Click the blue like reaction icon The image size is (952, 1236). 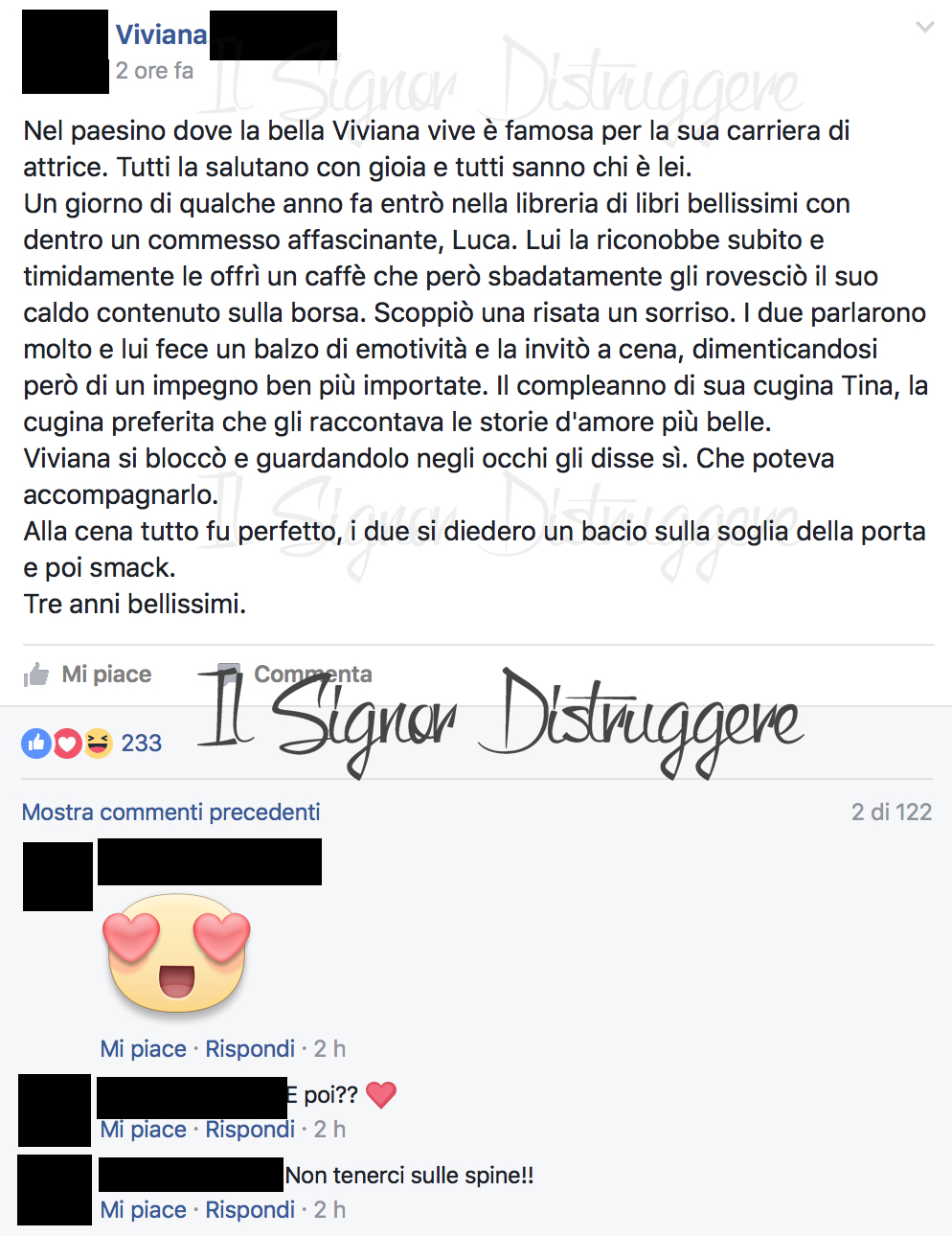36,743
